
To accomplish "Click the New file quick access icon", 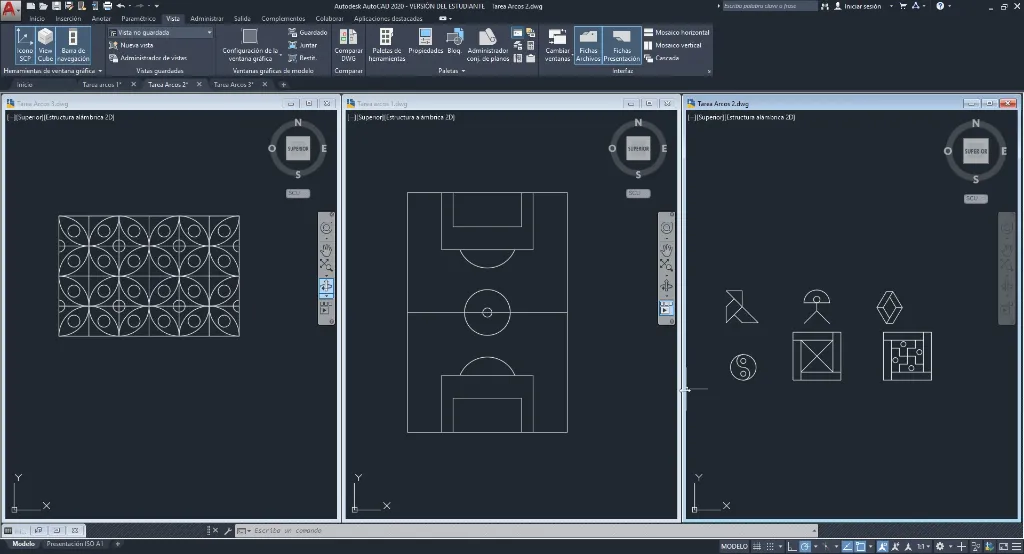I will click(x=31, y=6).
